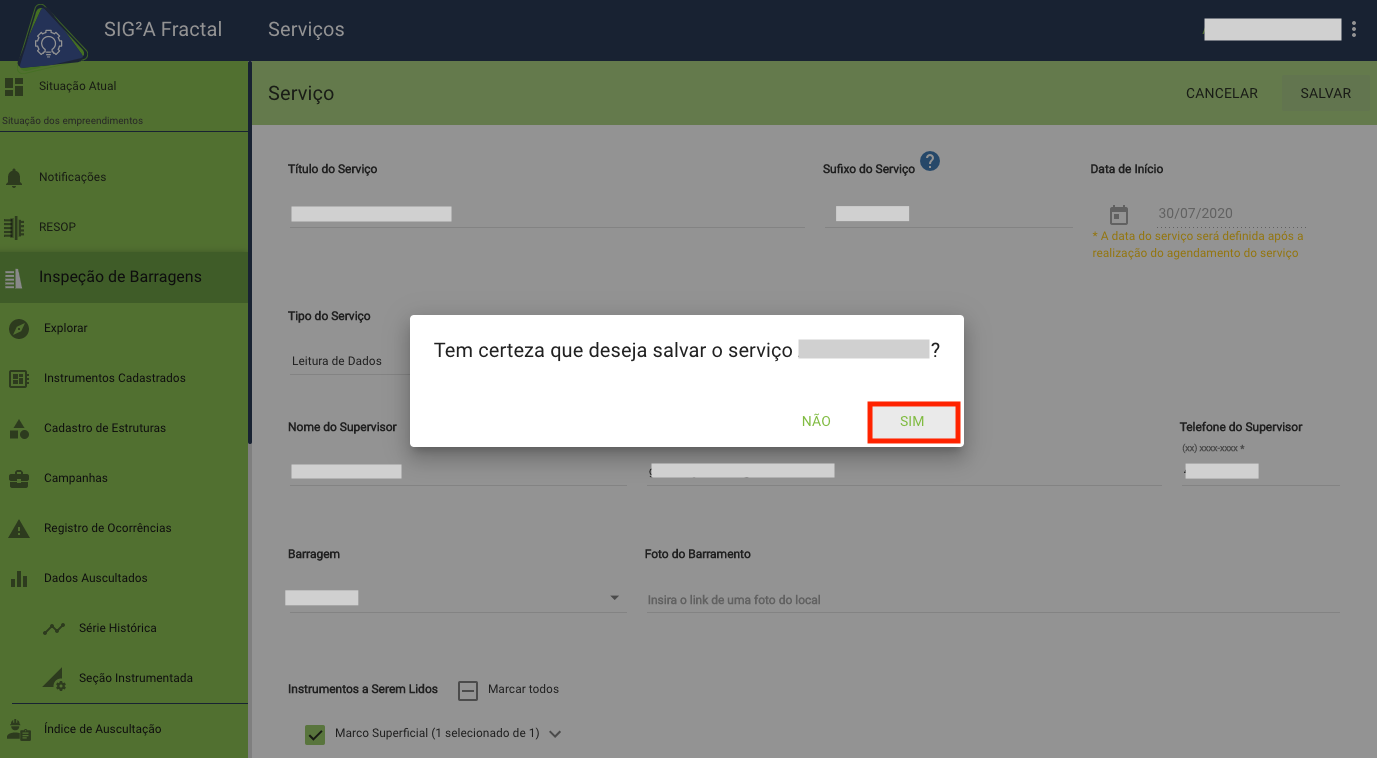Viewport: 1377px width, 758px height.
Task: Open Notificações in the sidebar
Action: point(73,177)
